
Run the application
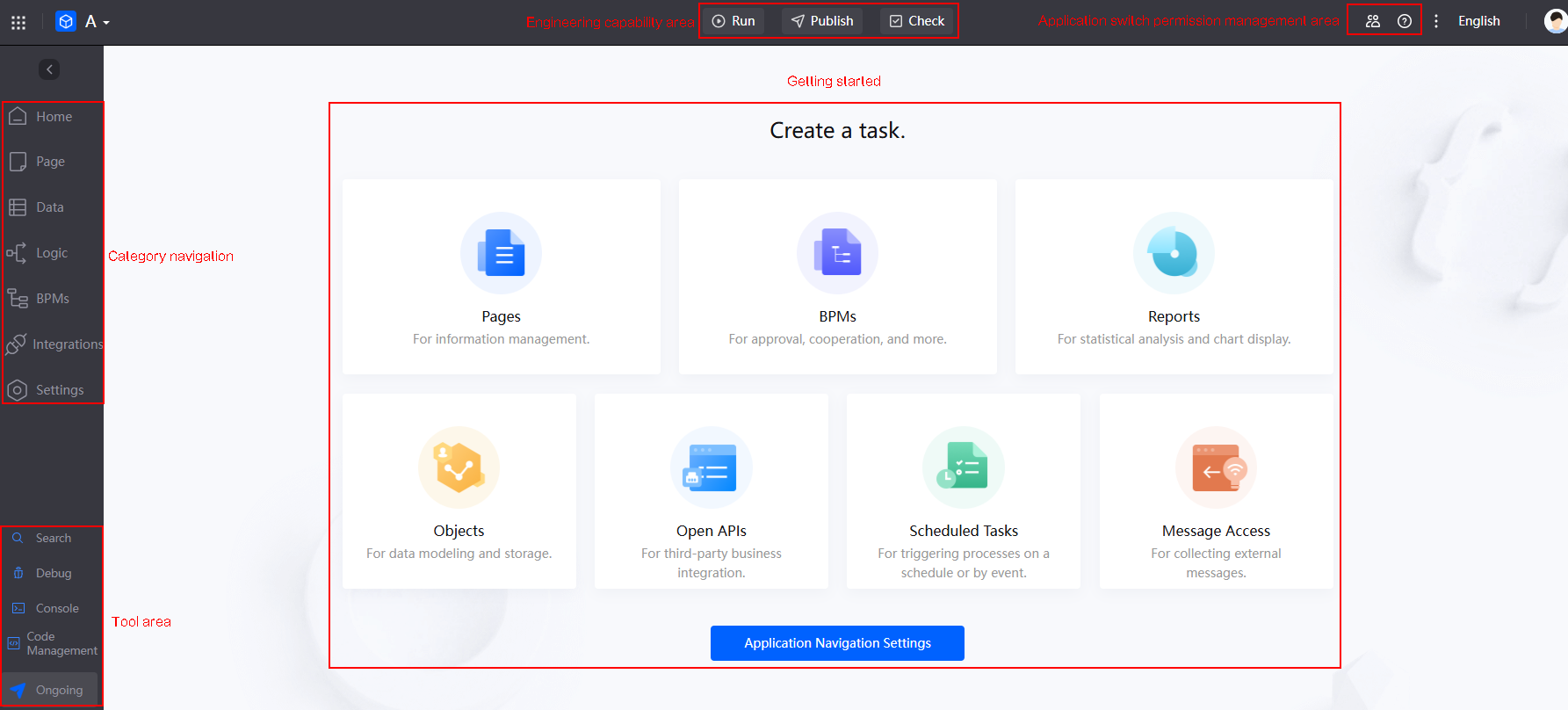point(733,21)
